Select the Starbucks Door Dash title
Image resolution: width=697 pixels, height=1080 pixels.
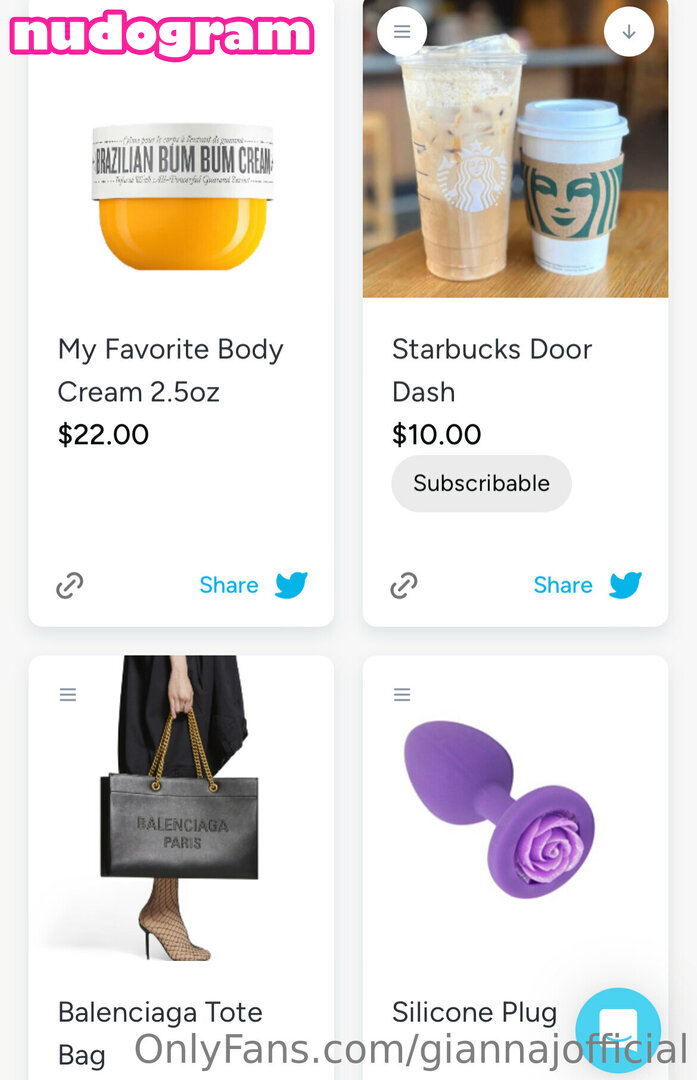click(492, 370)
